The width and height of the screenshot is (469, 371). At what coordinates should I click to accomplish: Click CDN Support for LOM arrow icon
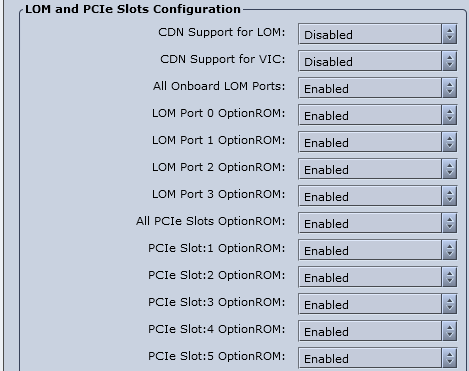(450, 34)
